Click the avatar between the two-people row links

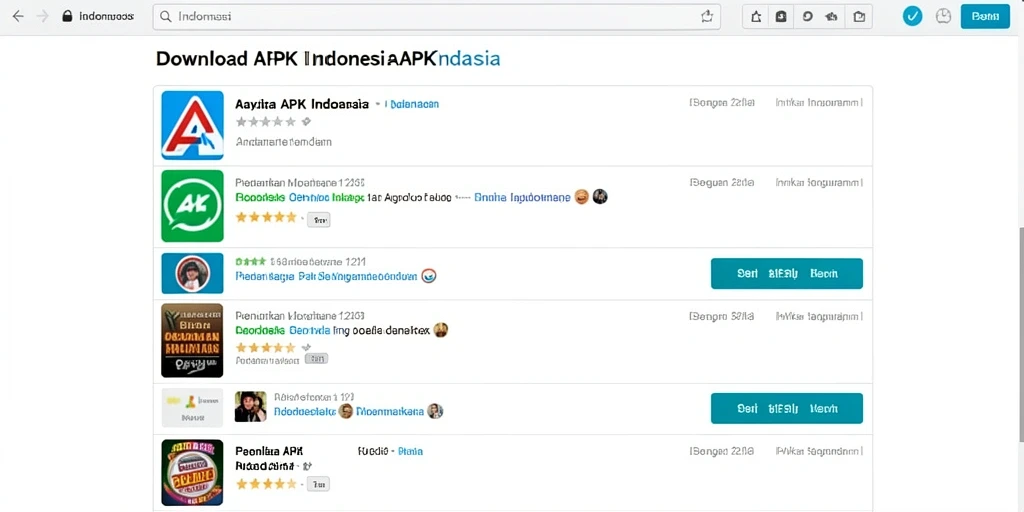point(346,411)
